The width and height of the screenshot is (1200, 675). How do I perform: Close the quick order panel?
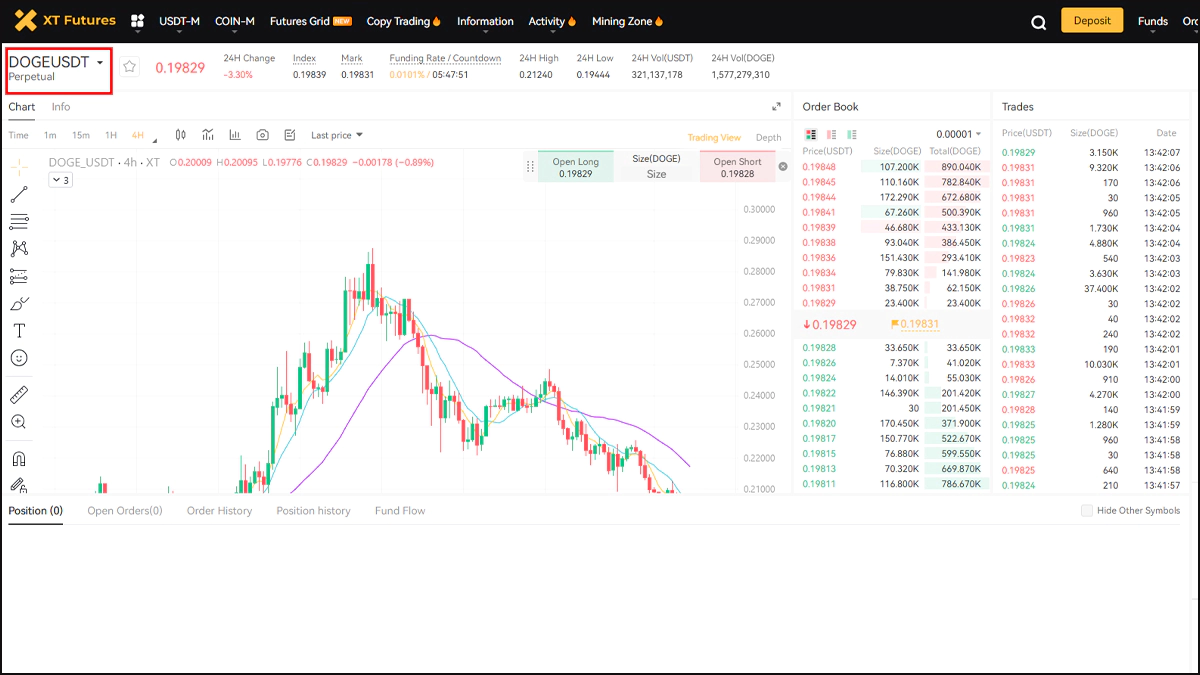(x=783, y=166)
